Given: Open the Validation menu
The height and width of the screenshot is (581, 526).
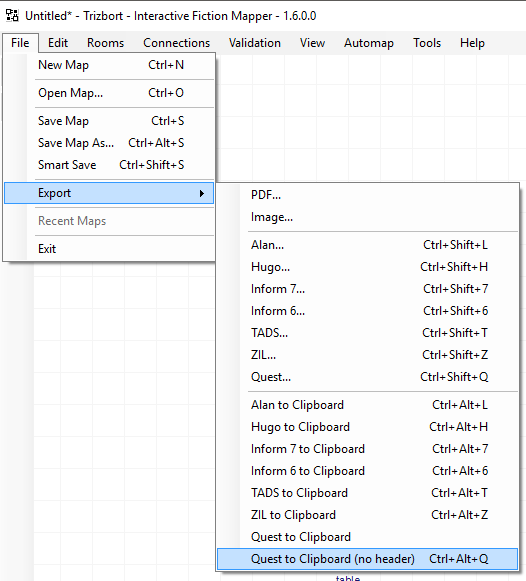Looking at the screenshot, I should (x=254, y=43).
